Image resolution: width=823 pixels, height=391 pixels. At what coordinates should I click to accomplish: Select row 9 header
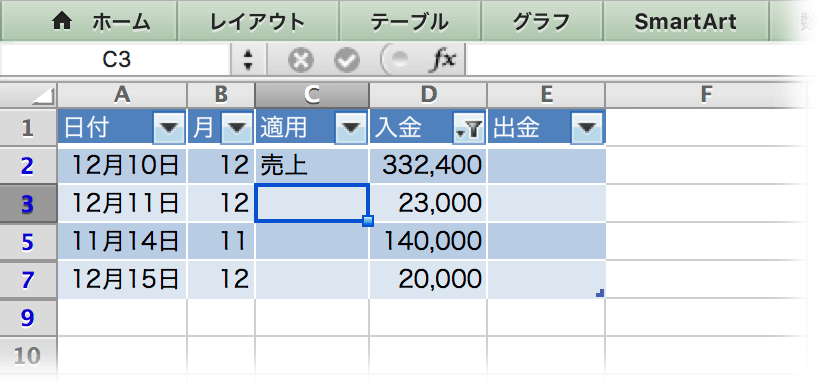click(28, 318)
